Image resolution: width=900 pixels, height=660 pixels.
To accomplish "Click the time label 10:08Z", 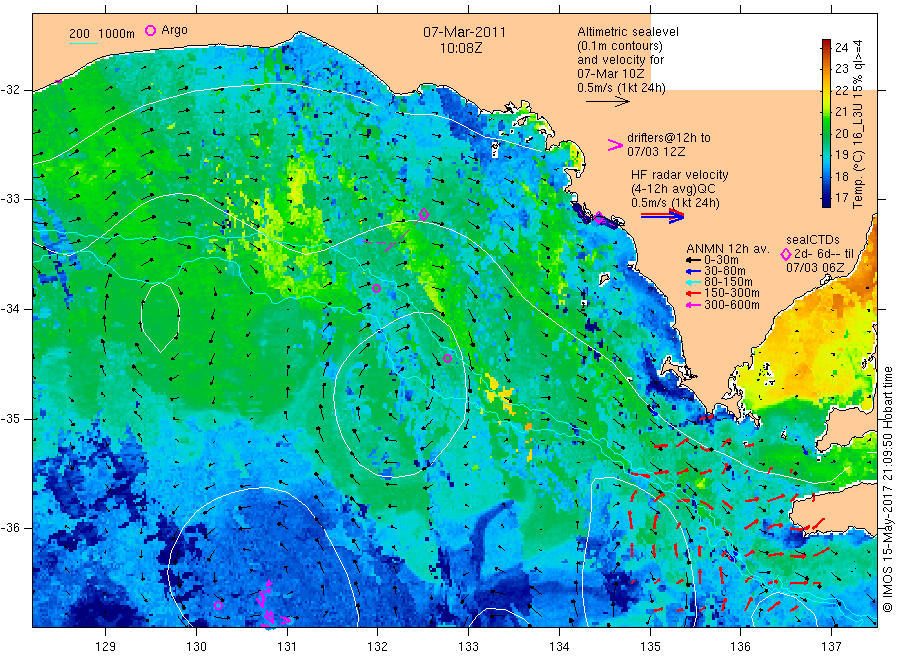I will point(461,48).
